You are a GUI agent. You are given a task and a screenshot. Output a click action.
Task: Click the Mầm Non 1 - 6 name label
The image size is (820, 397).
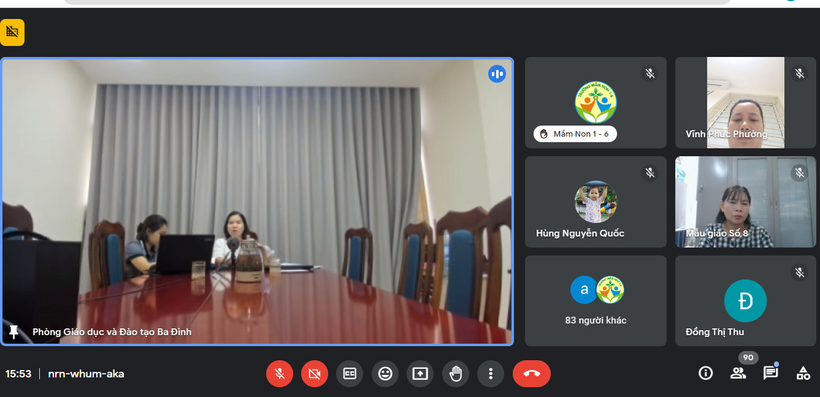575,134
